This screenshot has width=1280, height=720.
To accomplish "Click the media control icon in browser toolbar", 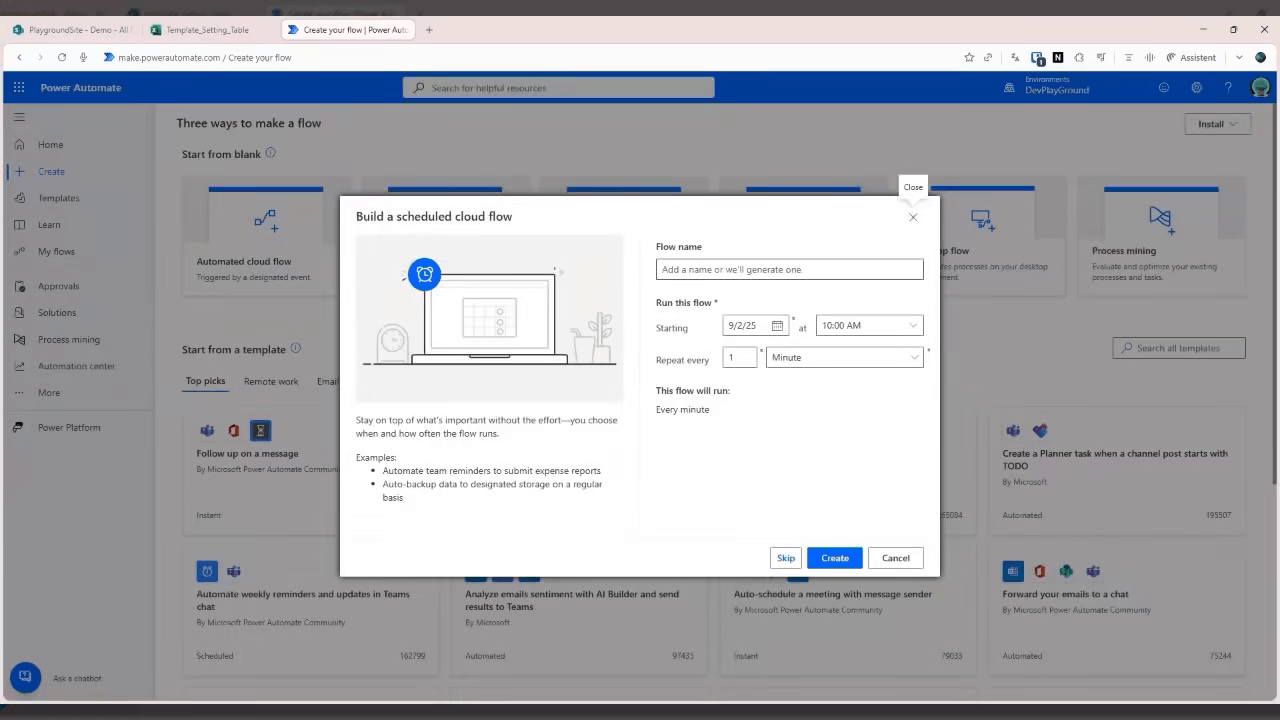I will tap(1102, 58).
